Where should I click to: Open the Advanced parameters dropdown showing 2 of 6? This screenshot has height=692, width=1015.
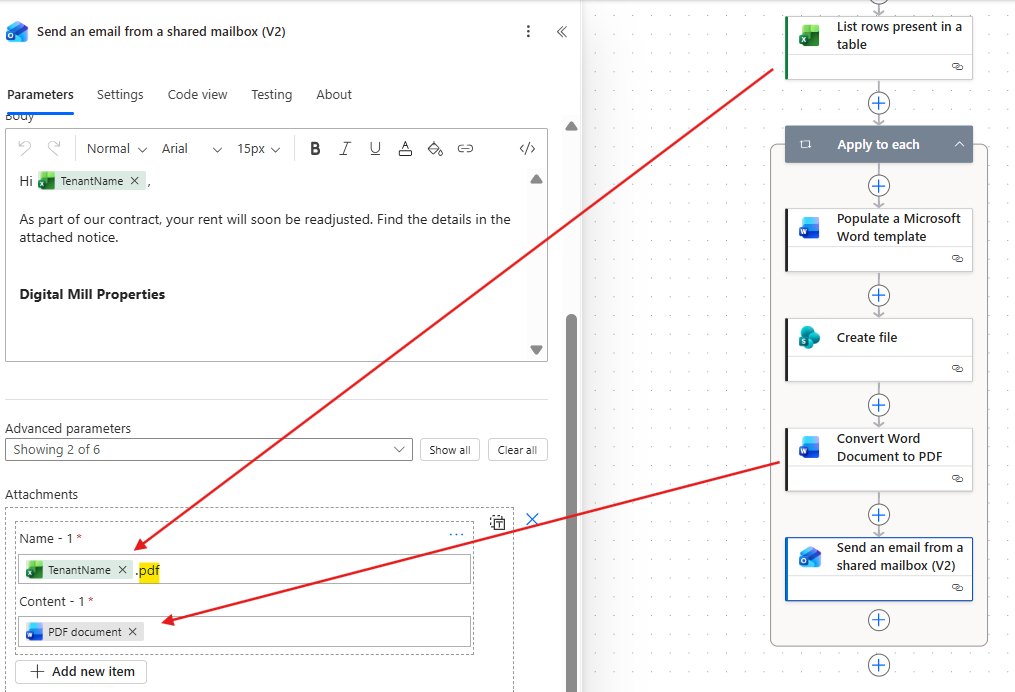(208, 450)
